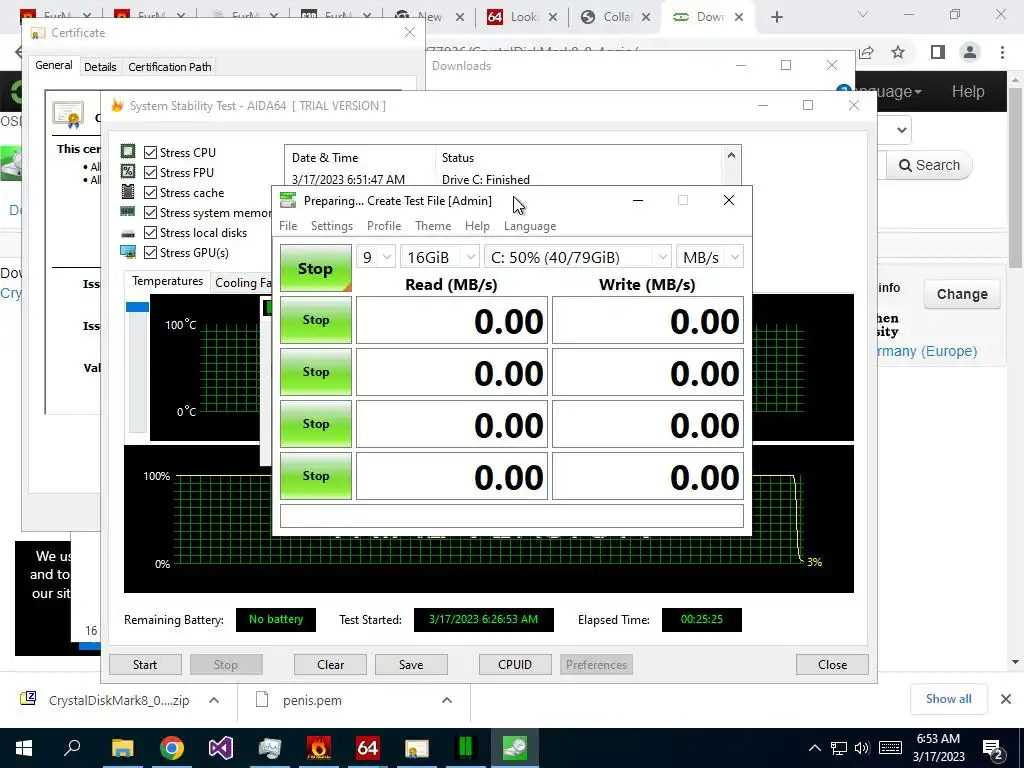Open the Chrome side panel icon
Image resolution: width=1024 pixels, height=768 pixels.
tap(938, 52)
